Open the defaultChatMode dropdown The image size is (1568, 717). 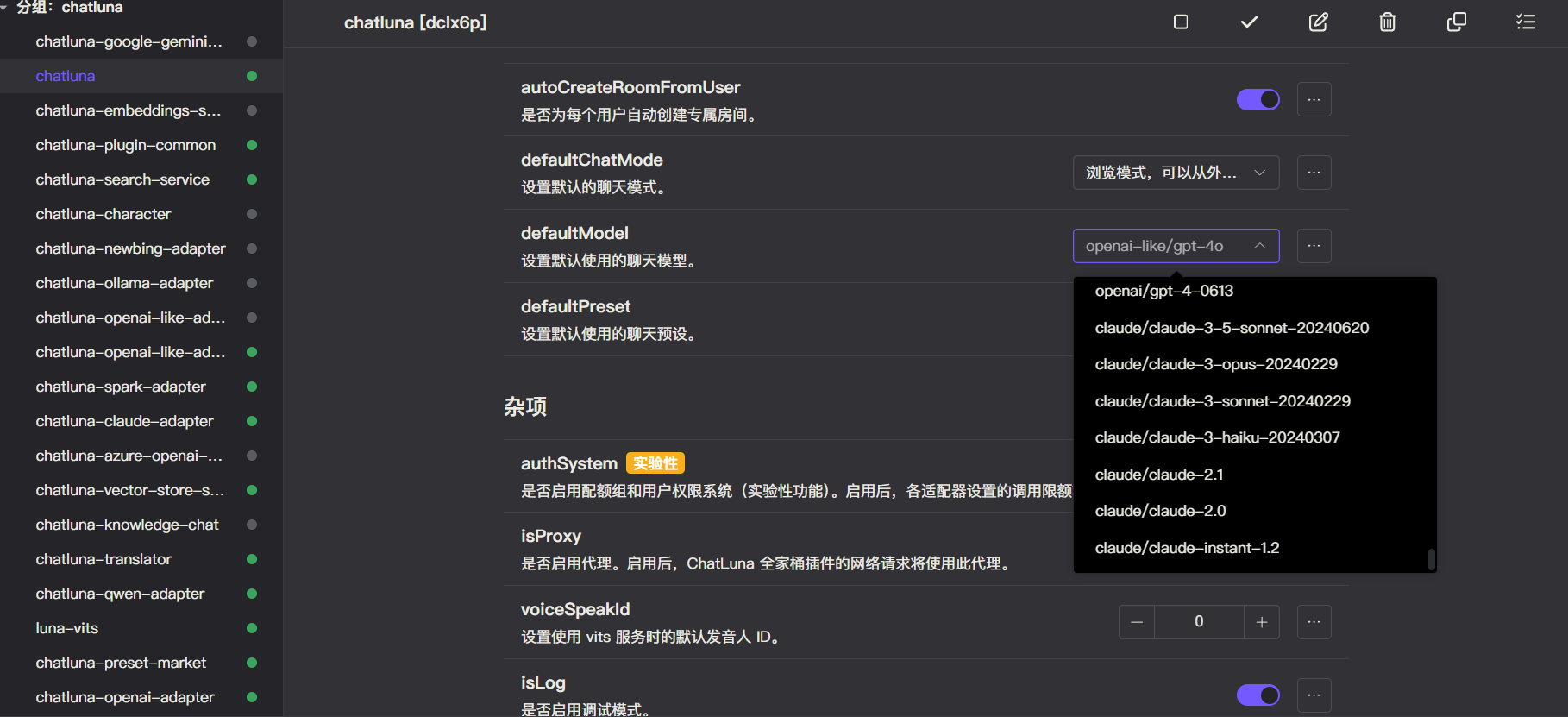coord(1175,173)
